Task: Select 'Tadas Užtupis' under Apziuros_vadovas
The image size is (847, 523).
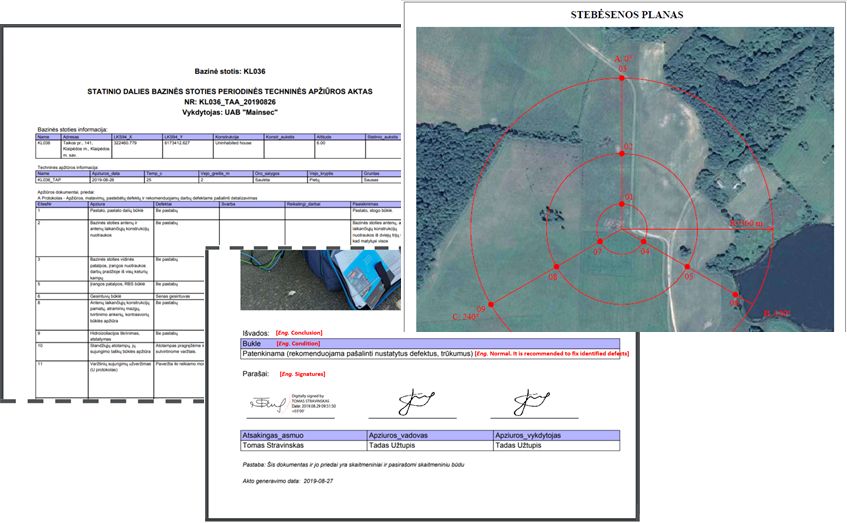Action: coord(392,446)
